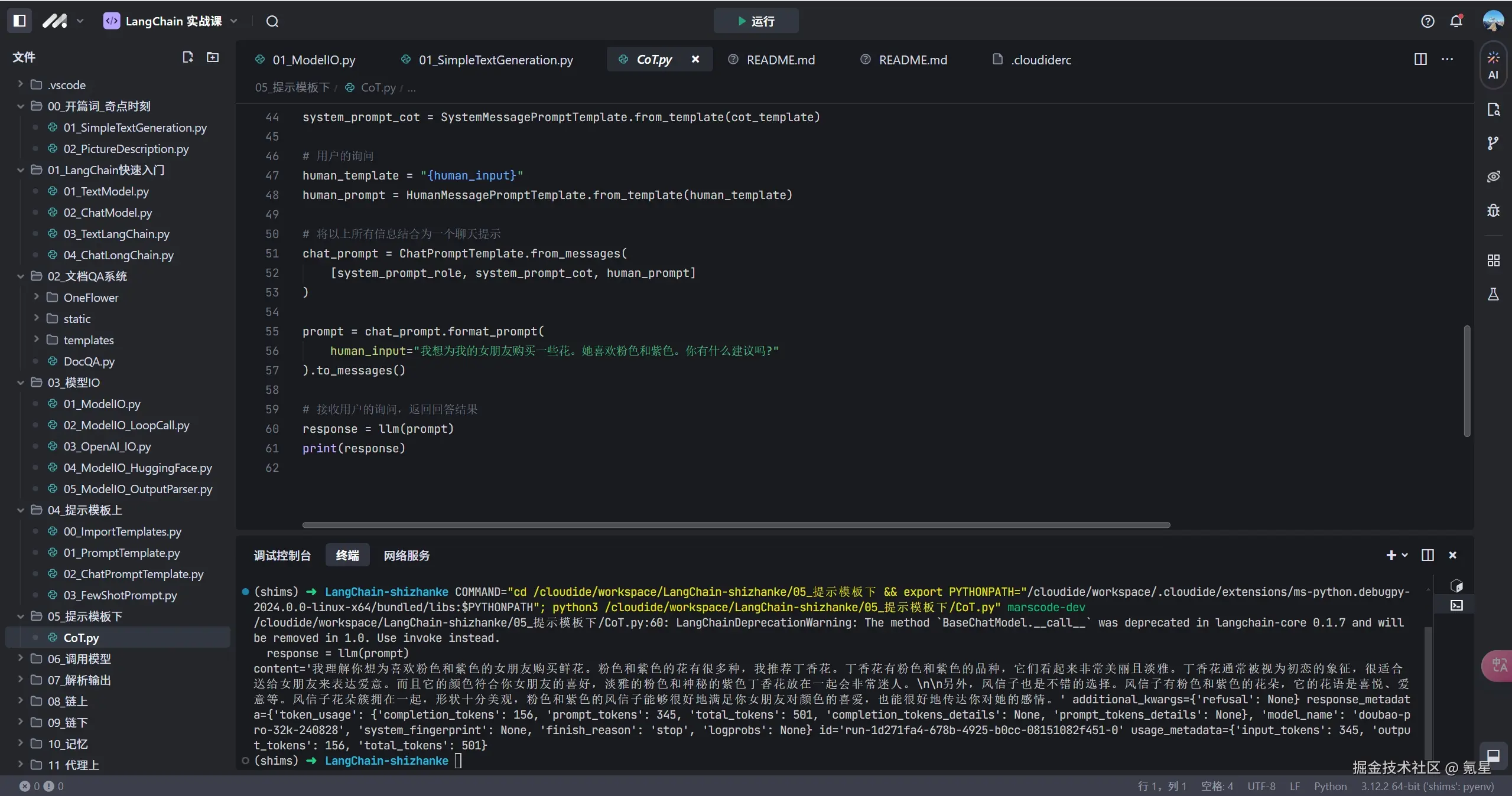Open the debug bug icon in sidebar

tap(1493, 210)
